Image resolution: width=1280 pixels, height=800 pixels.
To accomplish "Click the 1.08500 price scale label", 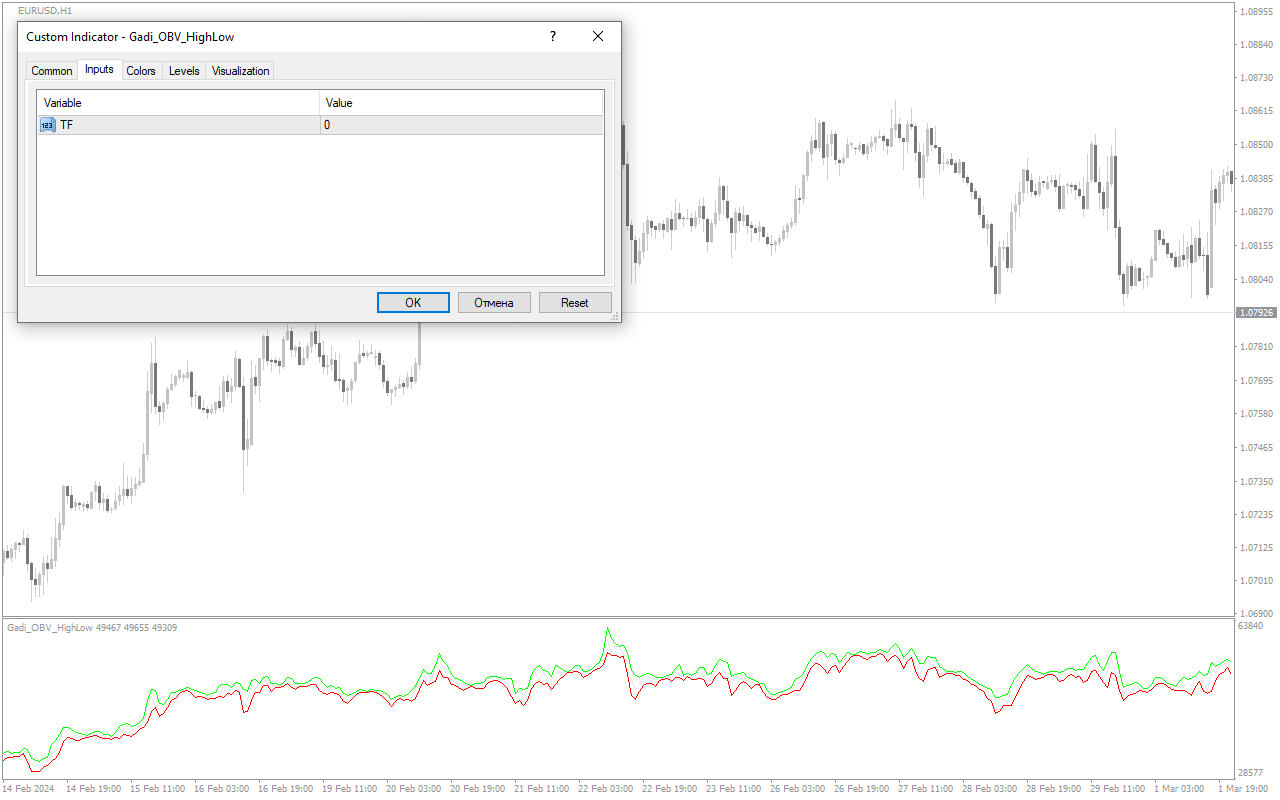I will [x=1256, y=145].
